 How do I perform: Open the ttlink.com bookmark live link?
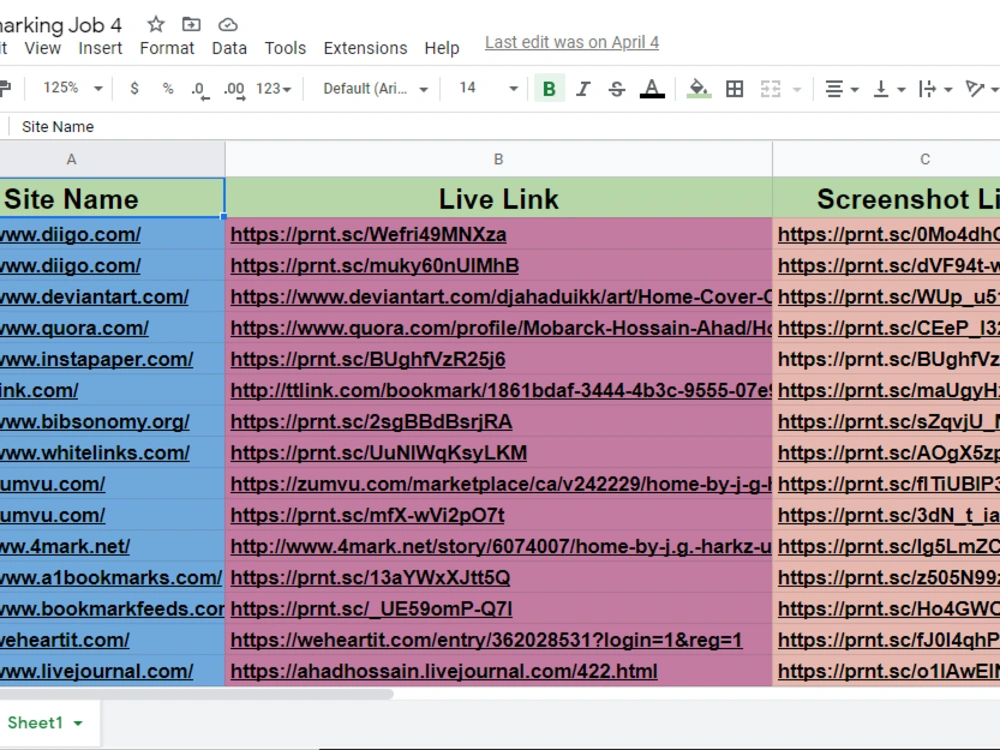coord(501,391)
